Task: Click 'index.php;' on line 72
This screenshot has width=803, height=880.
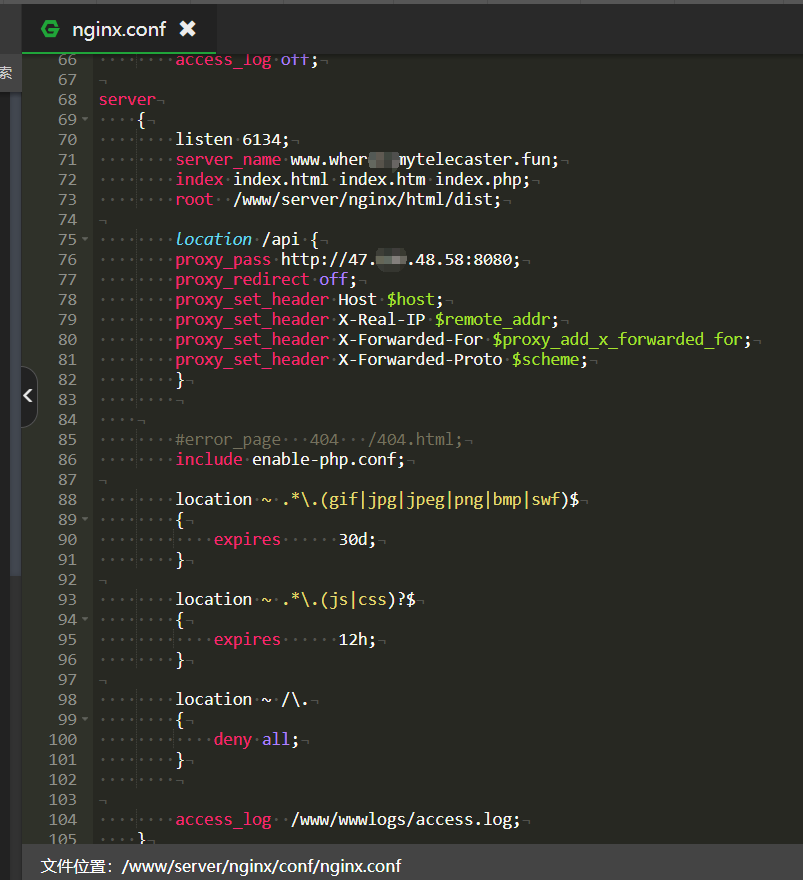Action: pos(483,180)
